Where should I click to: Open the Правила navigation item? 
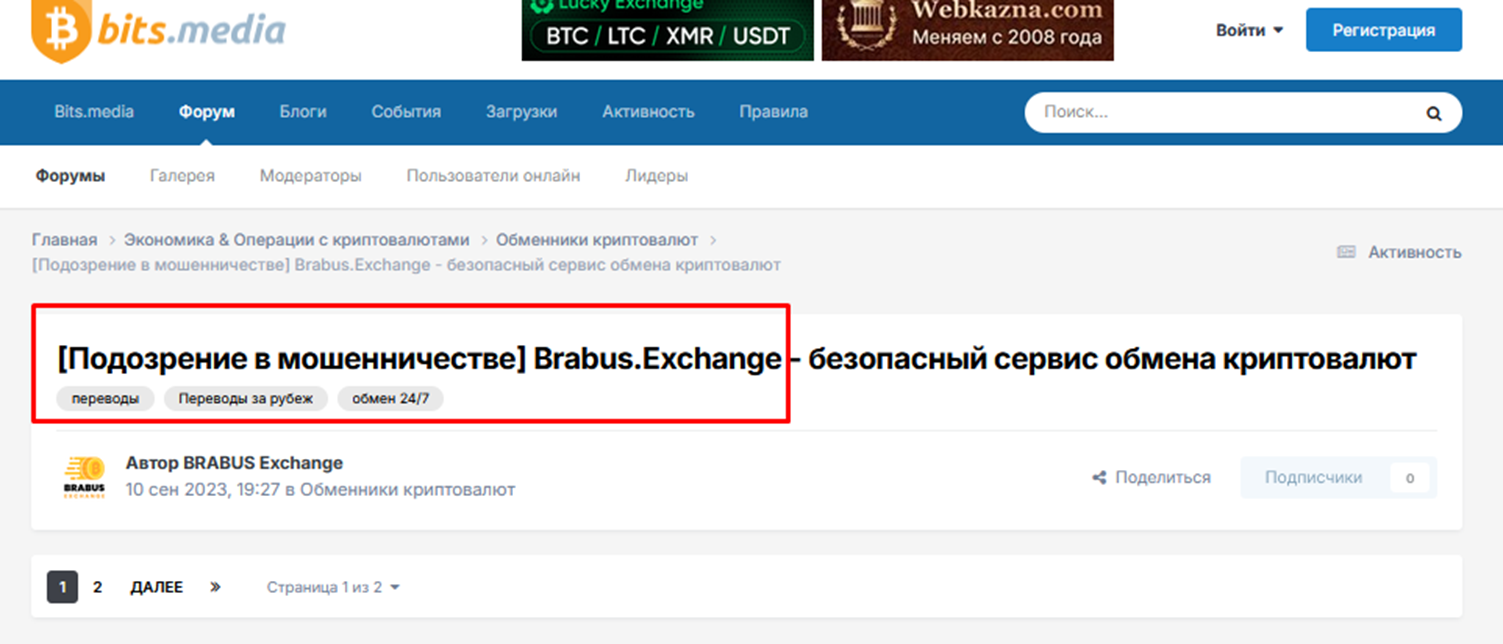point(773,112)
